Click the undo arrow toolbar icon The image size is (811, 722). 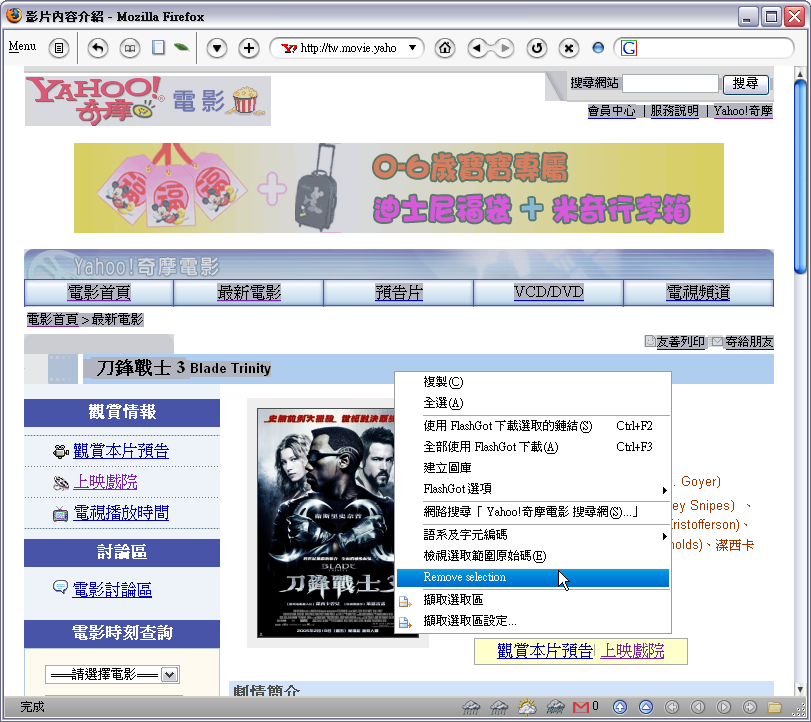pos(98,48)
